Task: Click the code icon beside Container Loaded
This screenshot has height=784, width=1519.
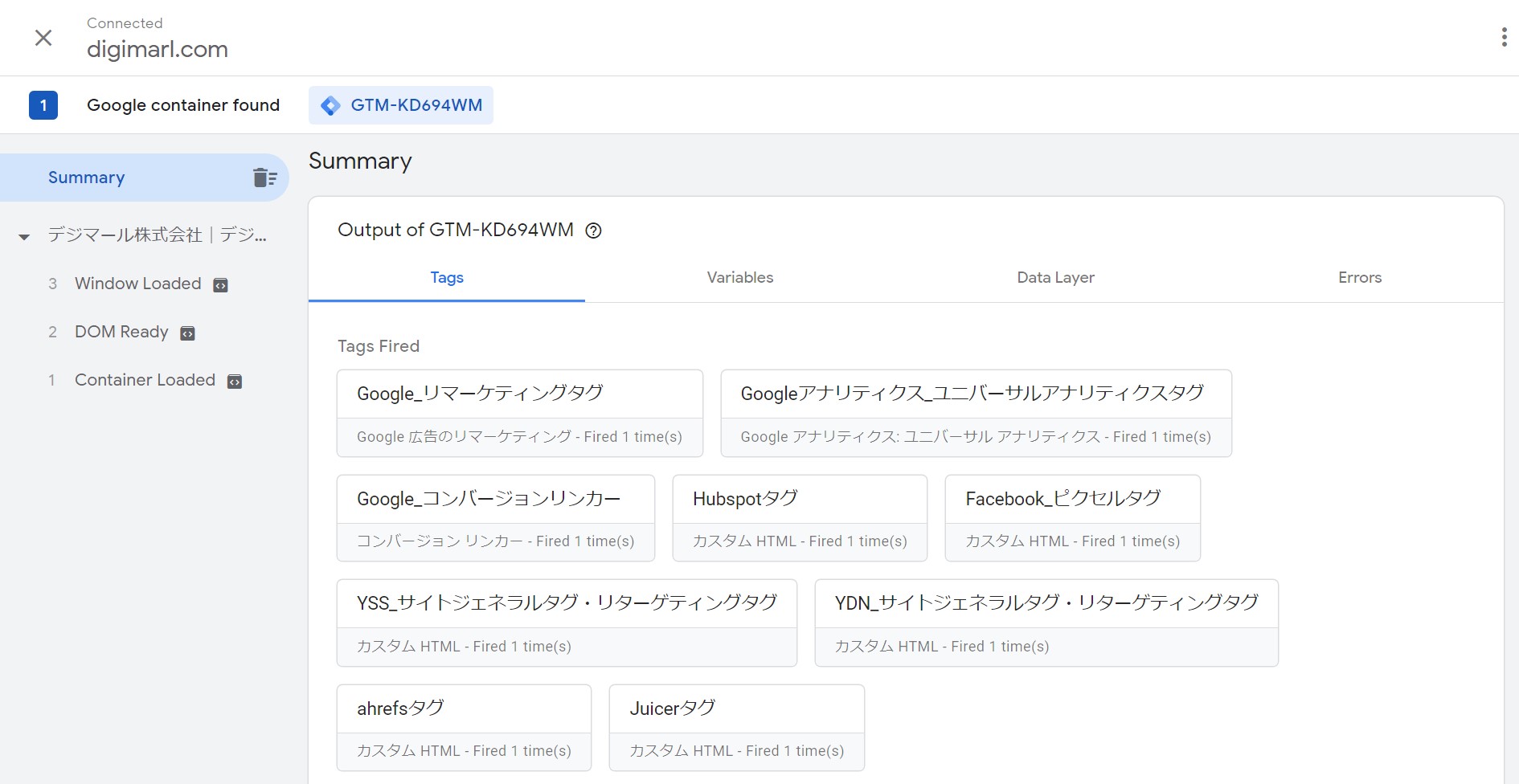Action: click(x=235, y=382)
